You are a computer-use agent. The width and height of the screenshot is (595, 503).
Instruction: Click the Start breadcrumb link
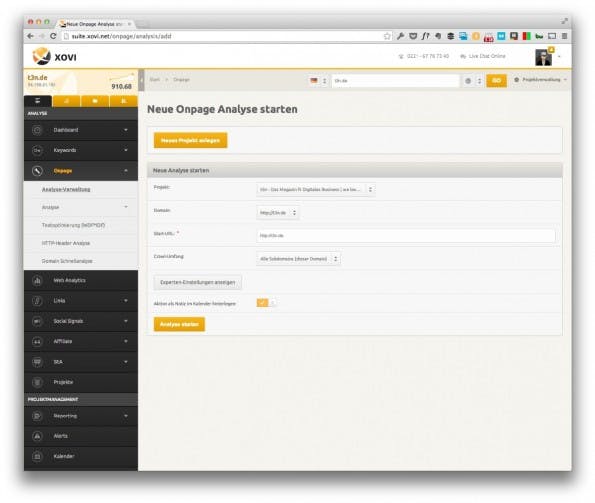click(x=155, y=80)
